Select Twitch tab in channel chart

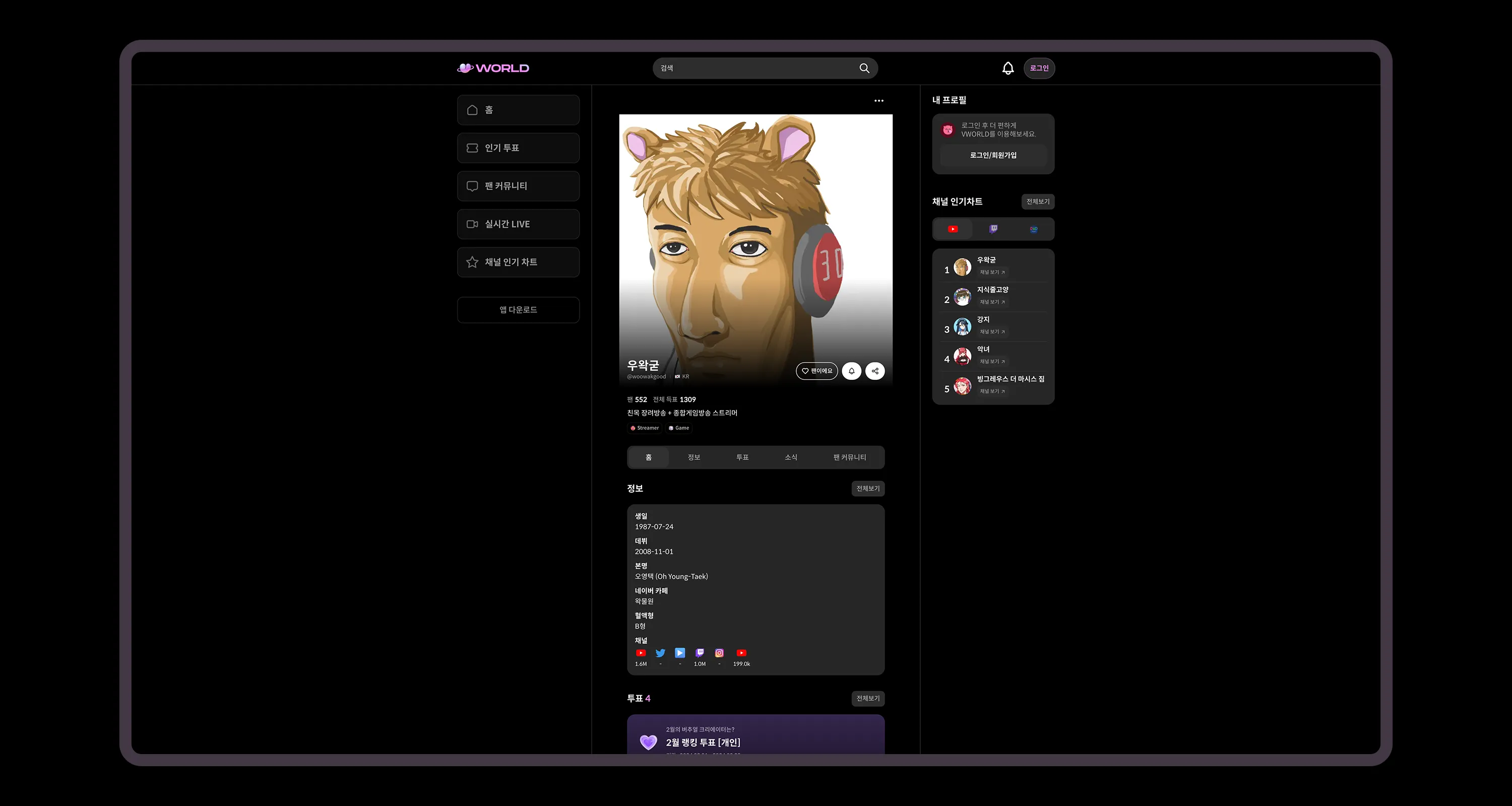click(993, 229)
